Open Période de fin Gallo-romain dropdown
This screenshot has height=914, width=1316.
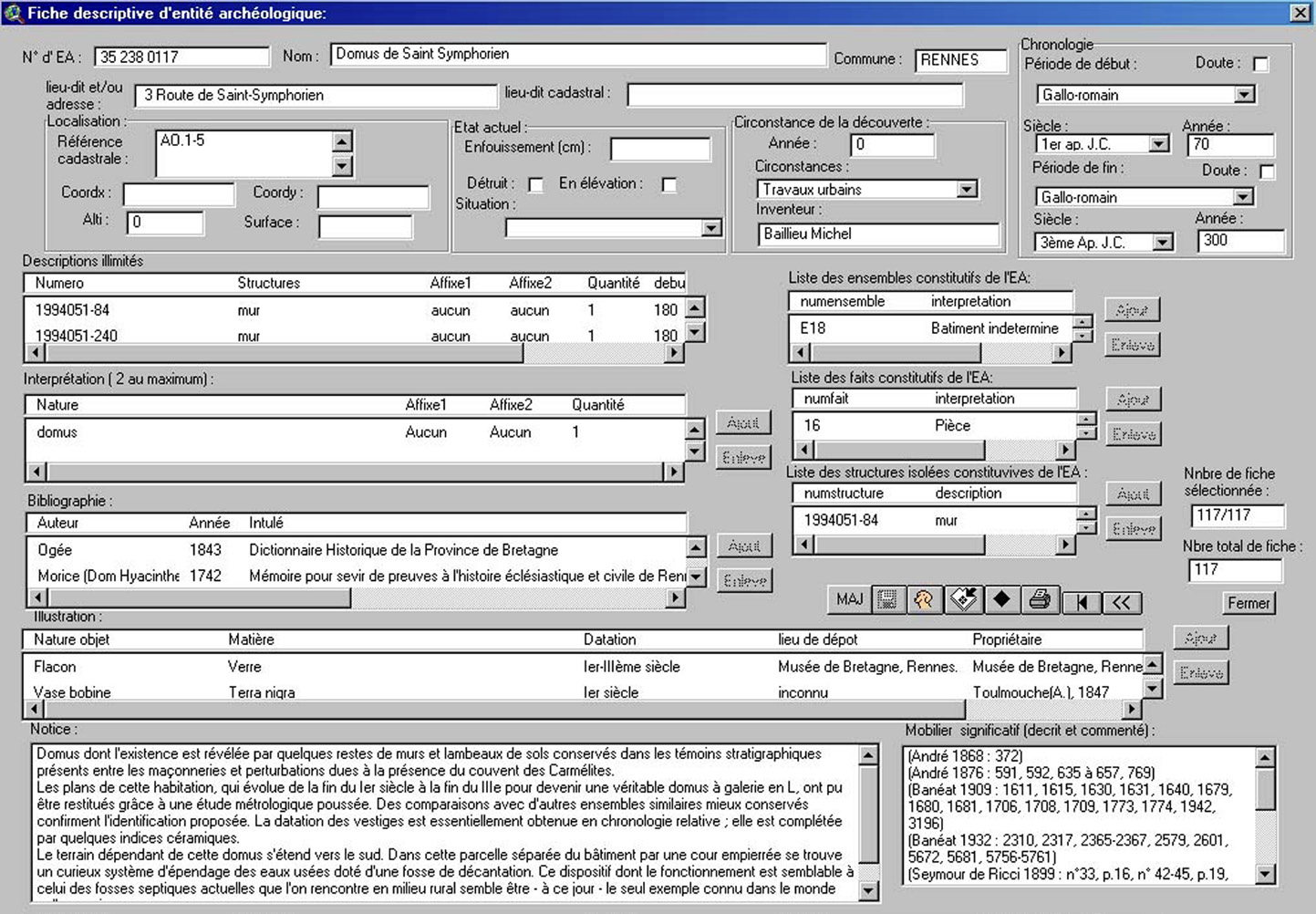1242,197
